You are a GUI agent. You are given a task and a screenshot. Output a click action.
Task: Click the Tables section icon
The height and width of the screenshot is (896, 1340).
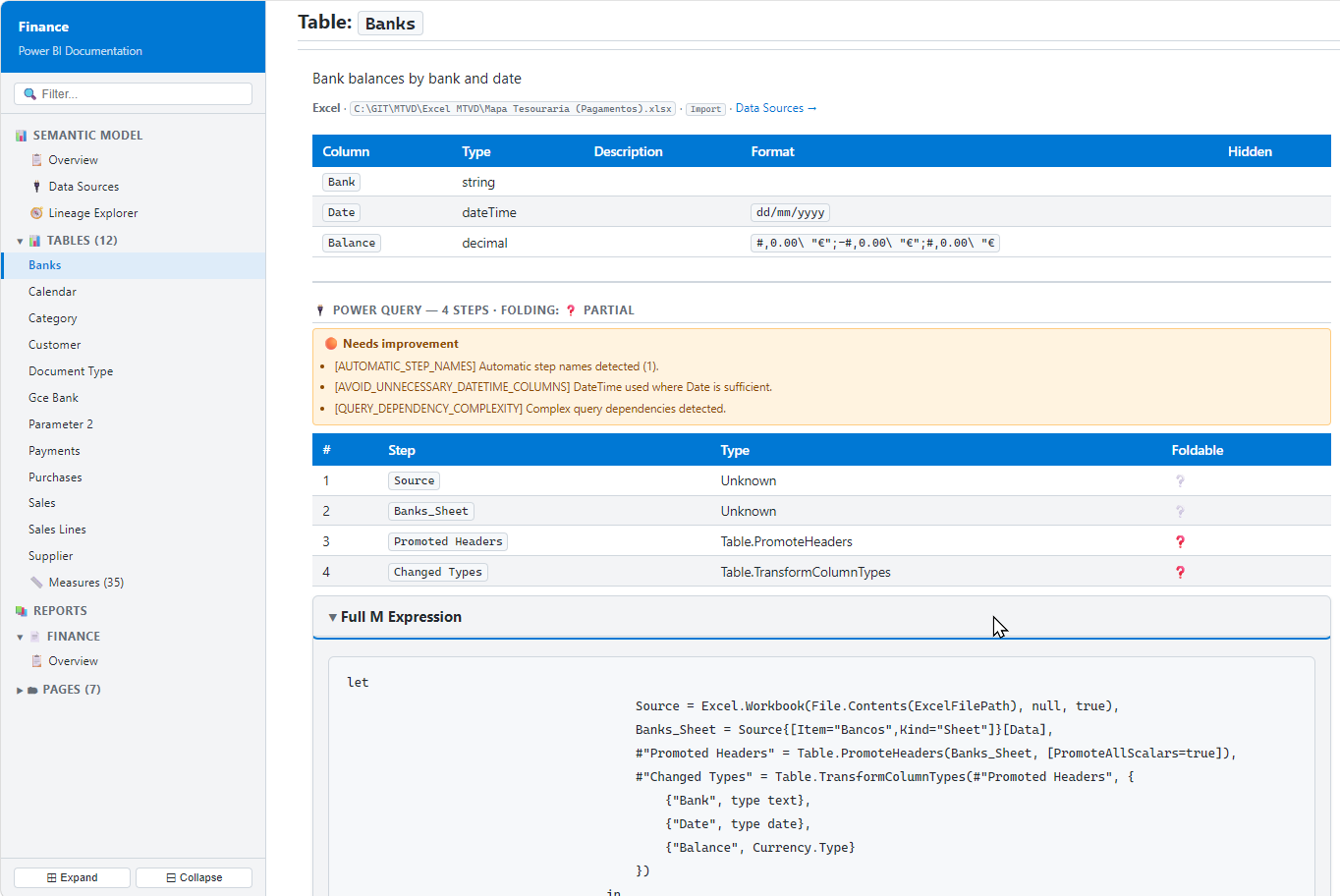[x=35, y=241]
